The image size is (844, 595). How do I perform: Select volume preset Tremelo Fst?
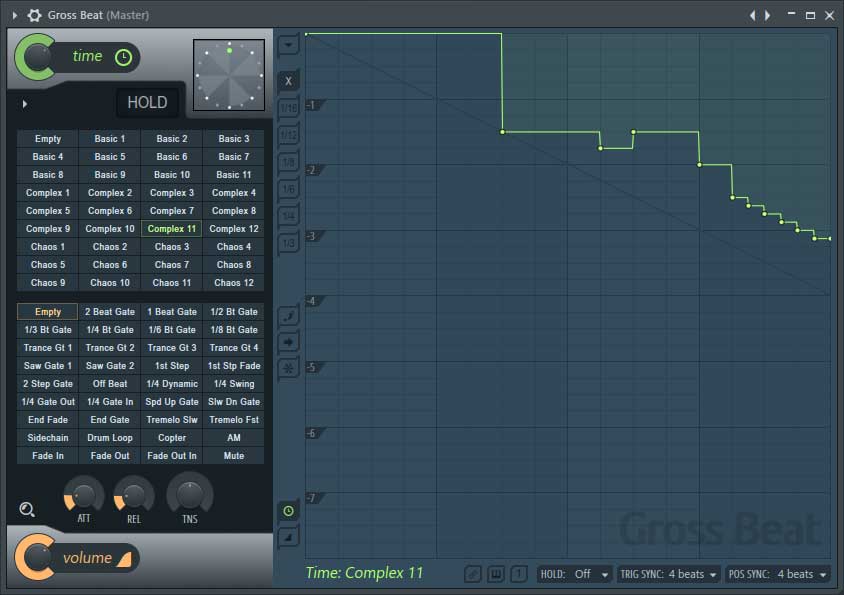(234, 420)
